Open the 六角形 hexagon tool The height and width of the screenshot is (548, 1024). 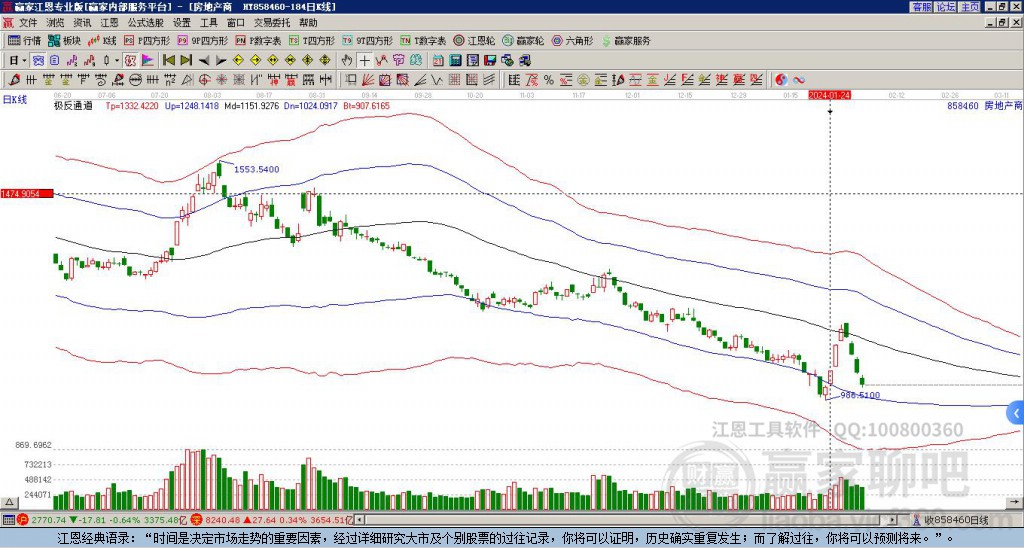(x=572, y=40)
